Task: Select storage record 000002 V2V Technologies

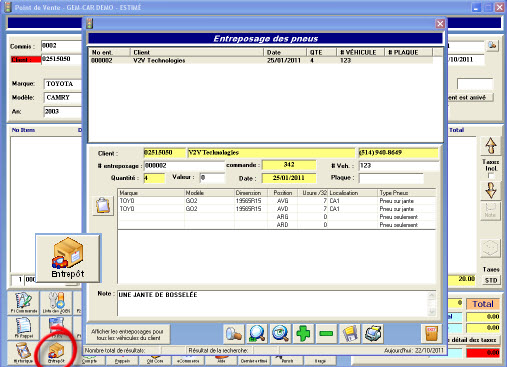Action: [262, 60]
